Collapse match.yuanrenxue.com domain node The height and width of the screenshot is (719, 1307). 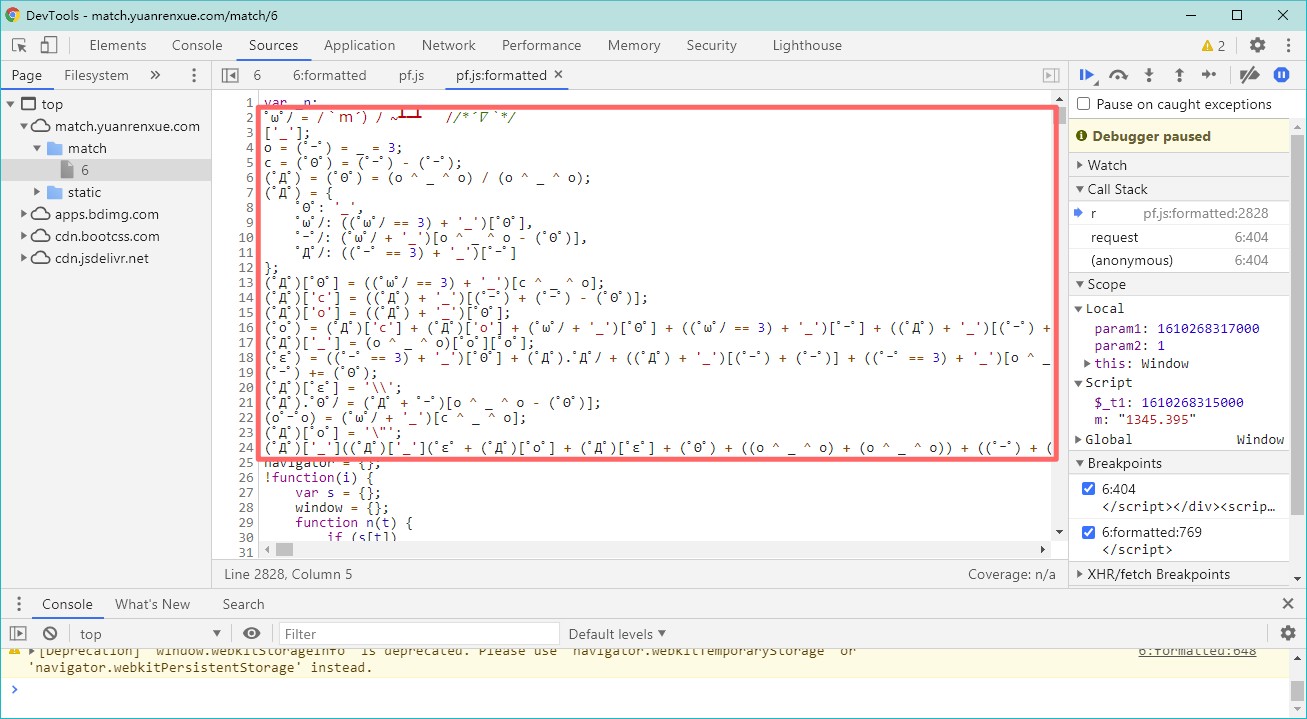[x=25, y=126]
